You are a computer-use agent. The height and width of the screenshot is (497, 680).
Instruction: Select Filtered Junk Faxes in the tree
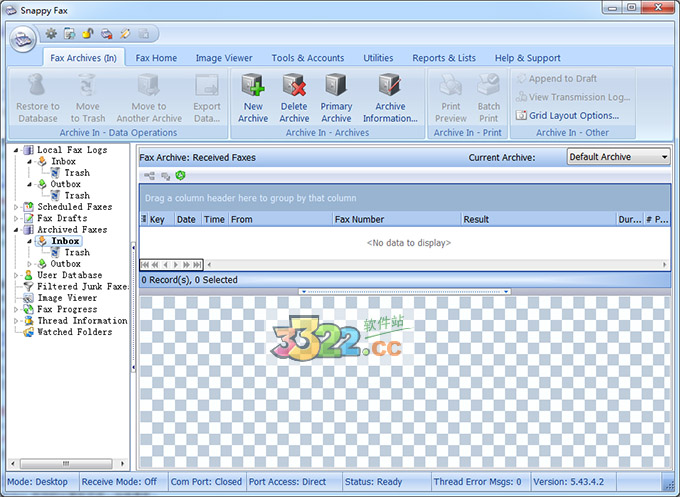(x=82, y=286)
